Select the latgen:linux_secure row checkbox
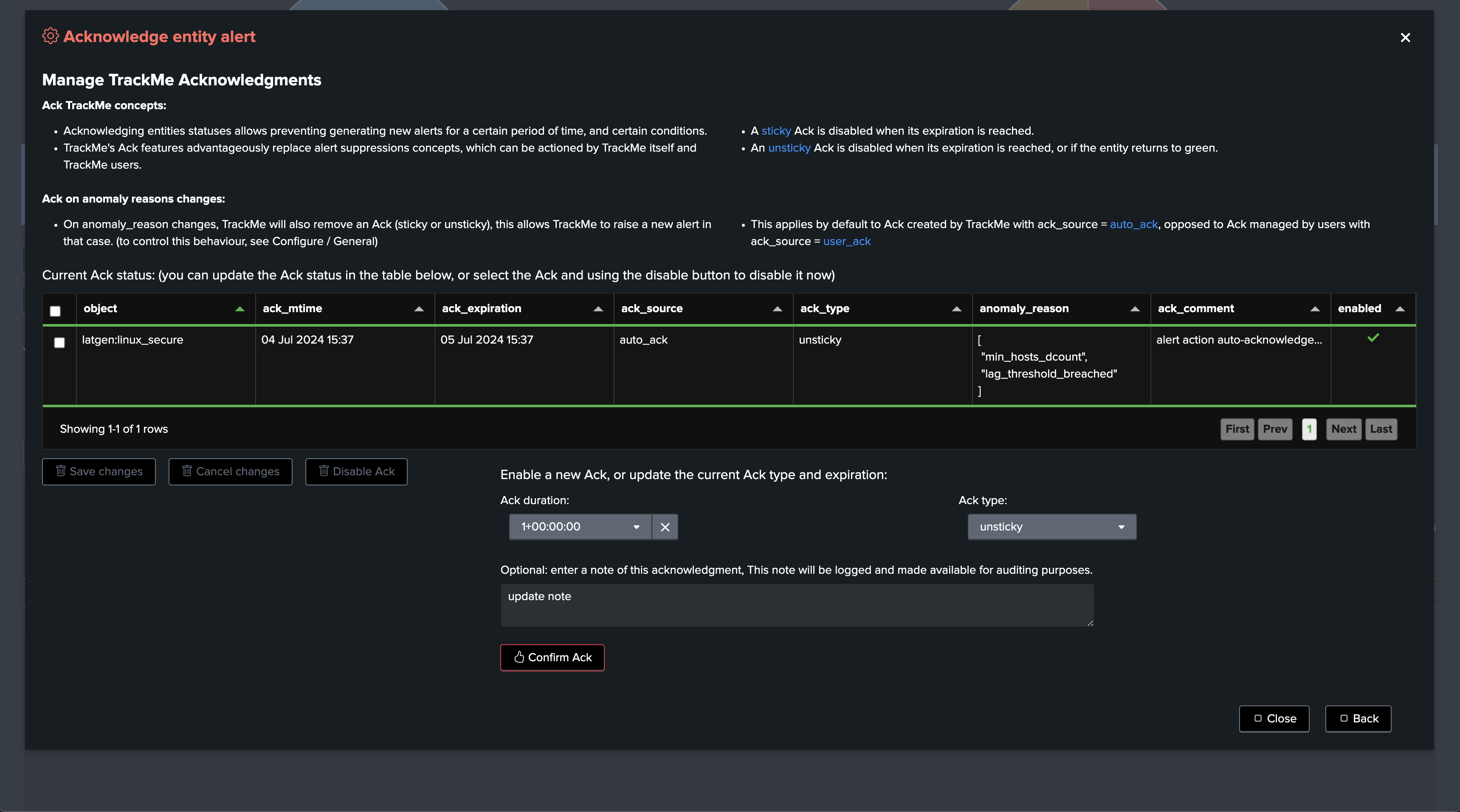The width and height of the screenshot is (1460, 812). tap(59, 342)
